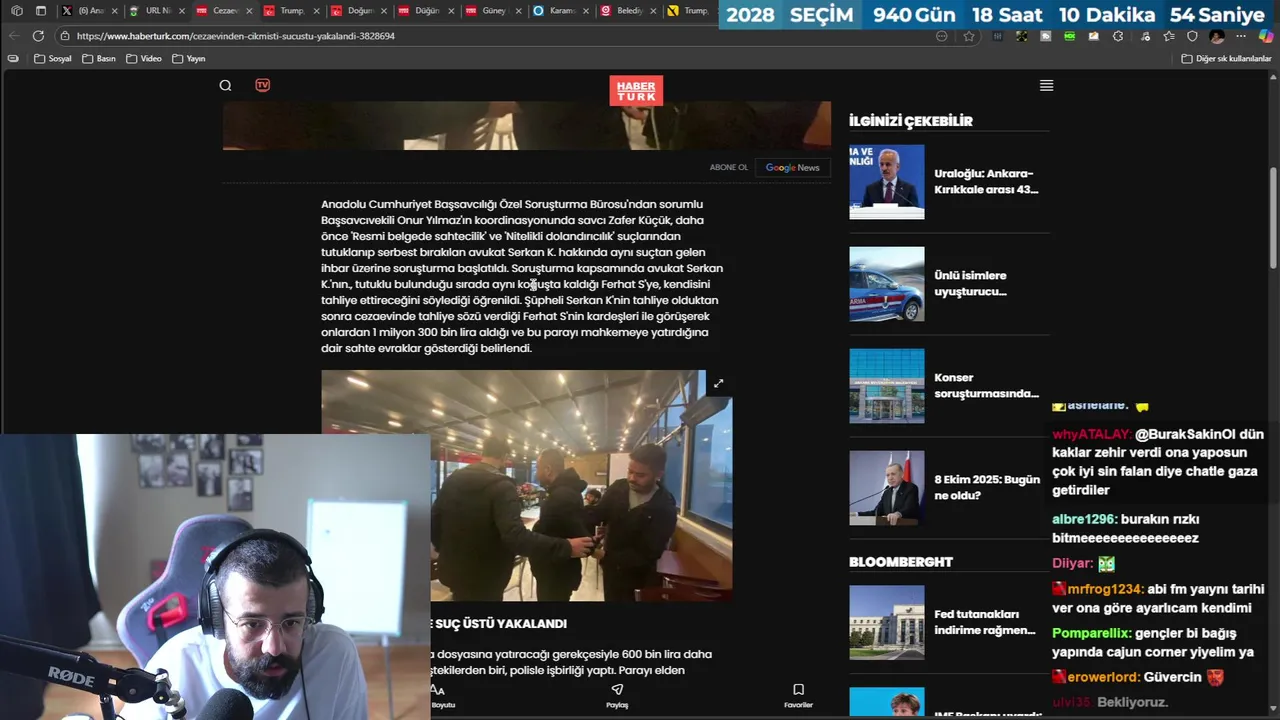The image size is (1280, 720).
Task: Open '8 Ekim 2025: Bugün ne oldu?' link
Action: click(987, 488)
